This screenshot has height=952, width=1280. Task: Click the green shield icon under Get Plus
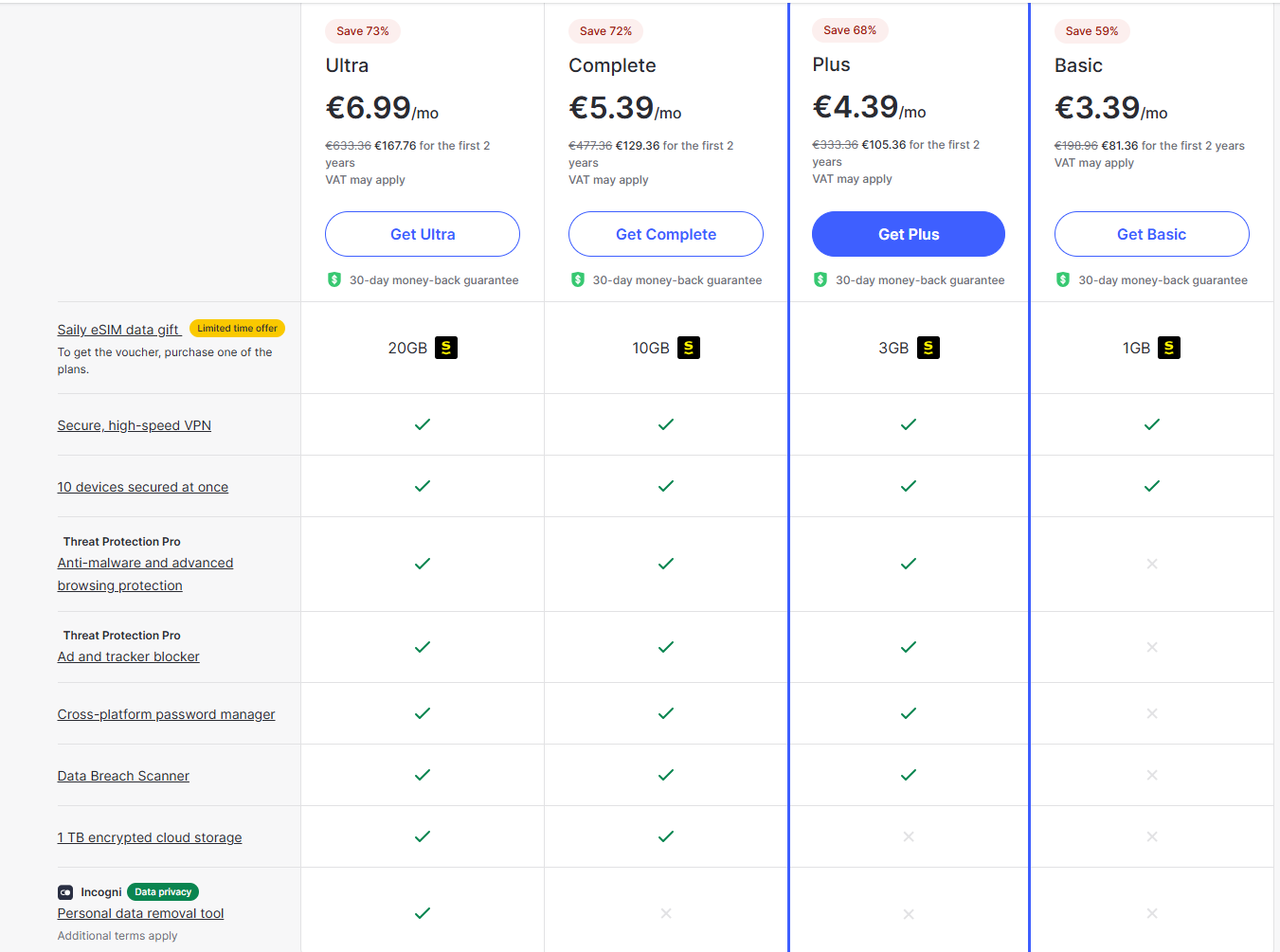click(x=820, y=279)
